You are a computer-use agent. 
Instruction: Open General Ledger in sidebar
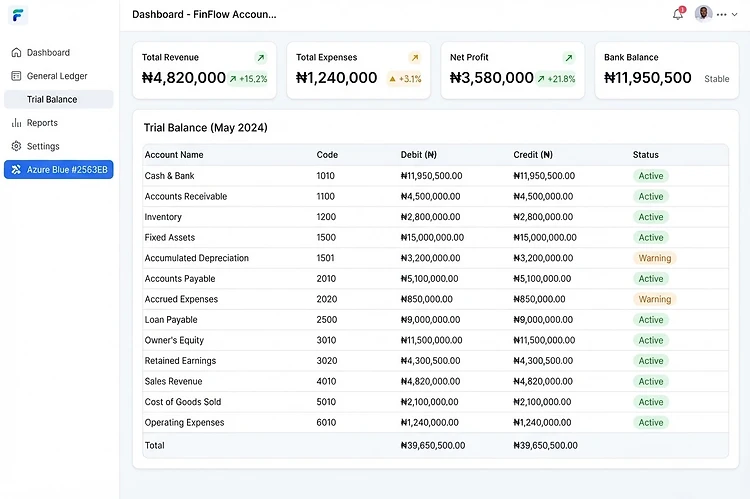[59, 76]
